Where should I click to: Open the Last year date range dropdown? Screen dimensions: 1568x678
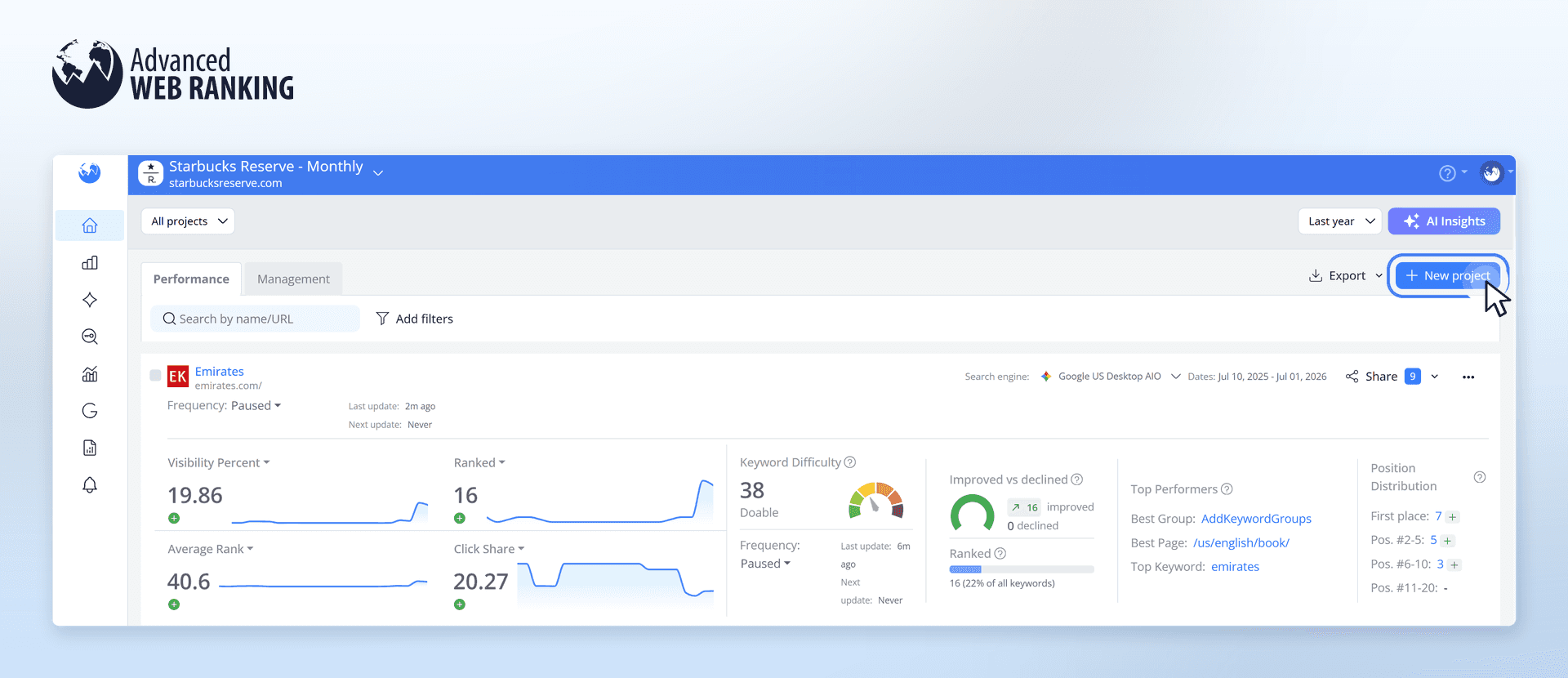[1340, 221]
